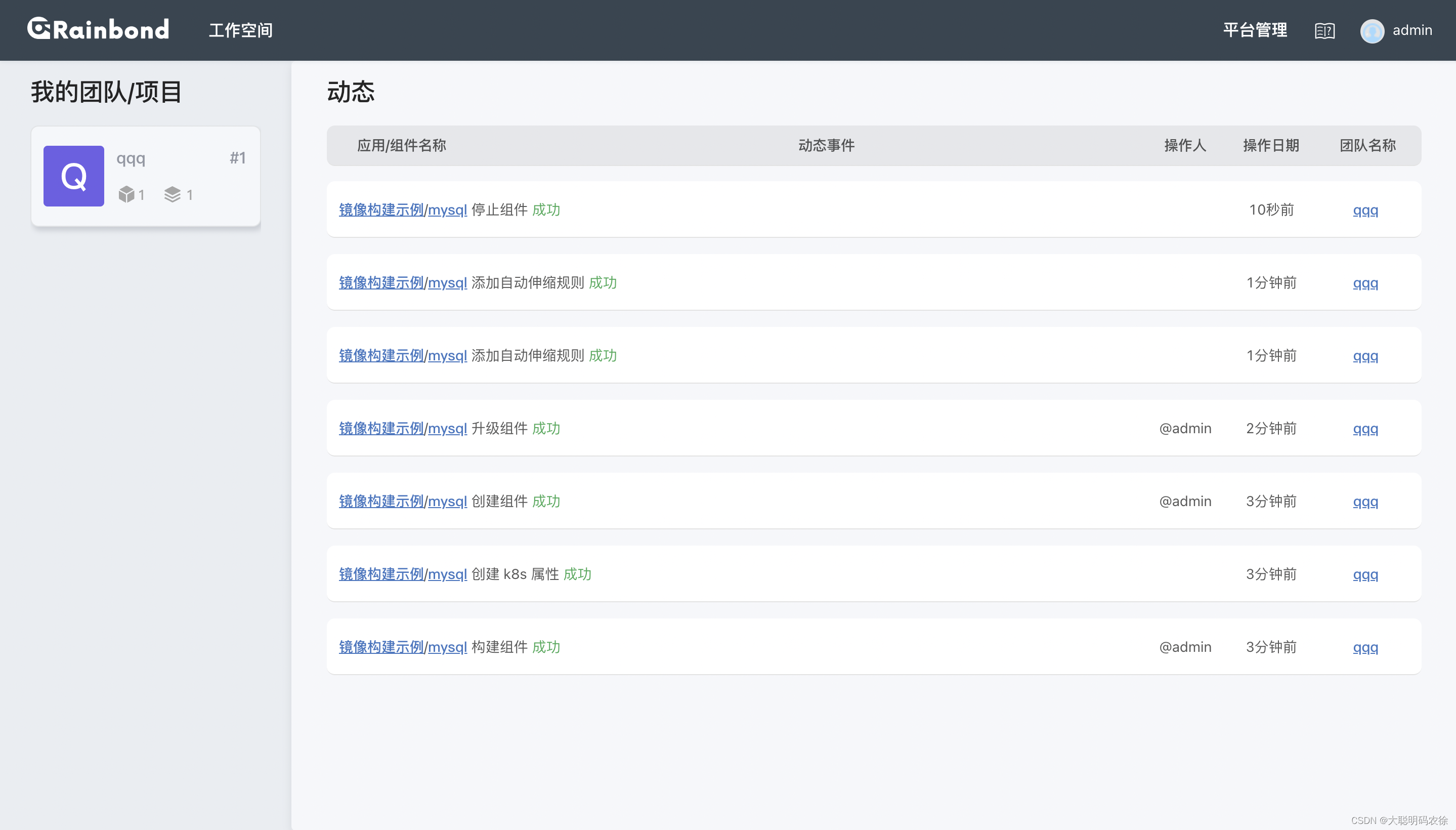Open the 平台管理 menu
This screenshot has height=830, width=1456.
(x=1255, y=30)
